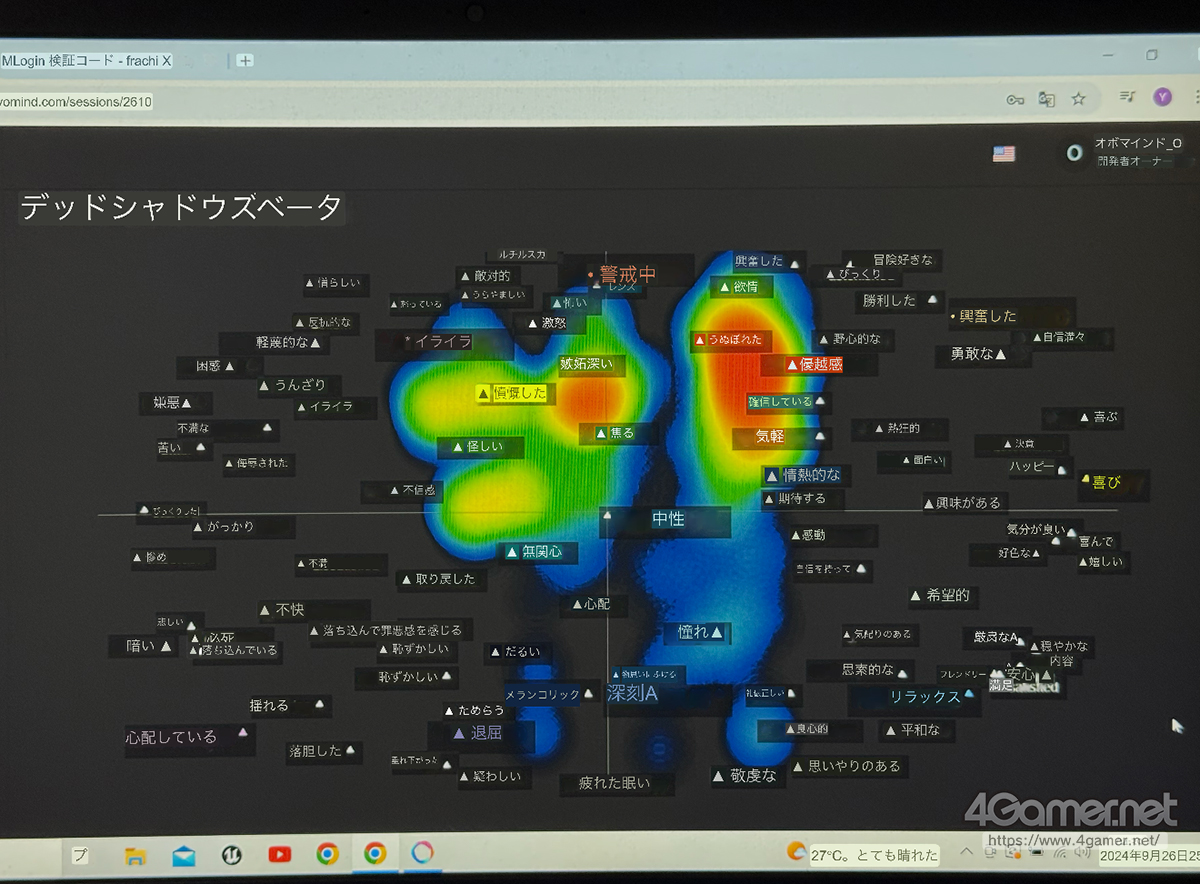
Task: Bookmark this page with the star icon
Action: (1079, 99)
